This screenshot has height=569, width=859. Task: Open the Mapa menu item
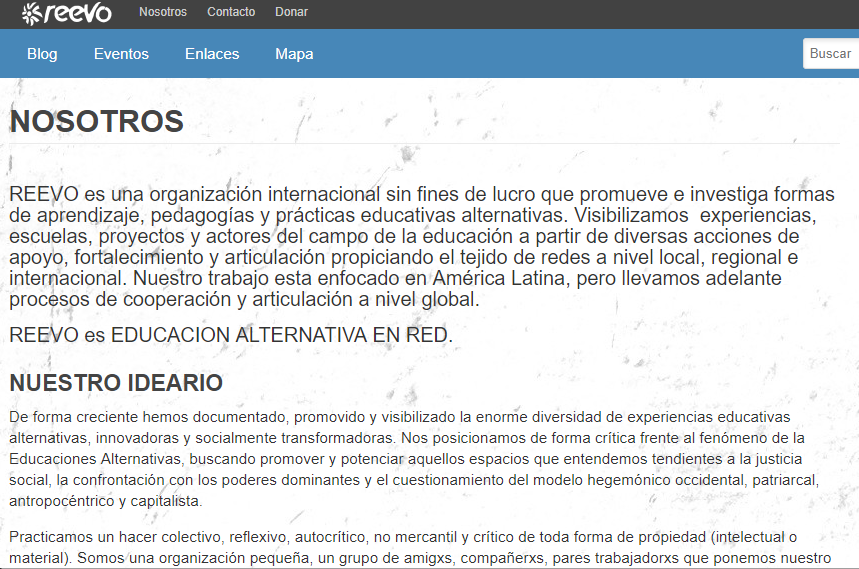click(294, 54)
